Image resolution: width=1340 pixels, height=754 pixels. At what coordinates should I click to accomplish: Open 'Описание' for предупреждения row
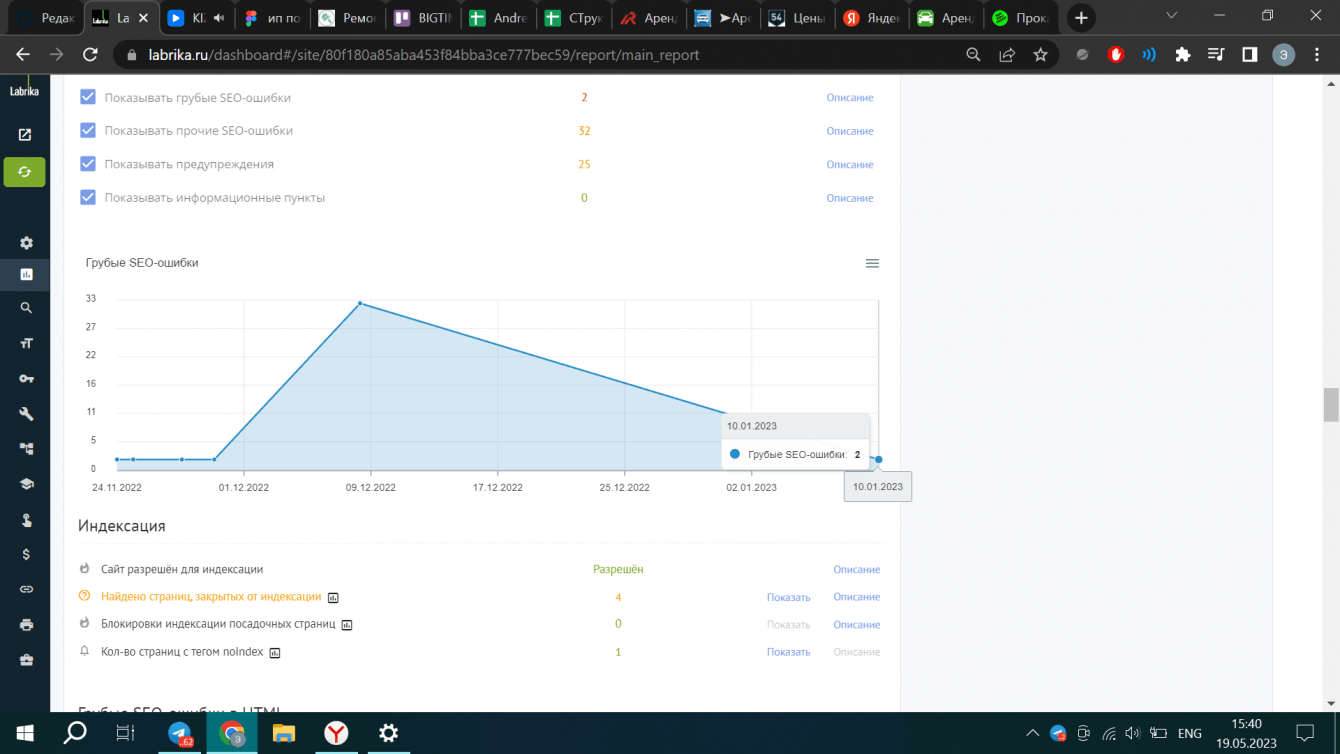(850, 164)
